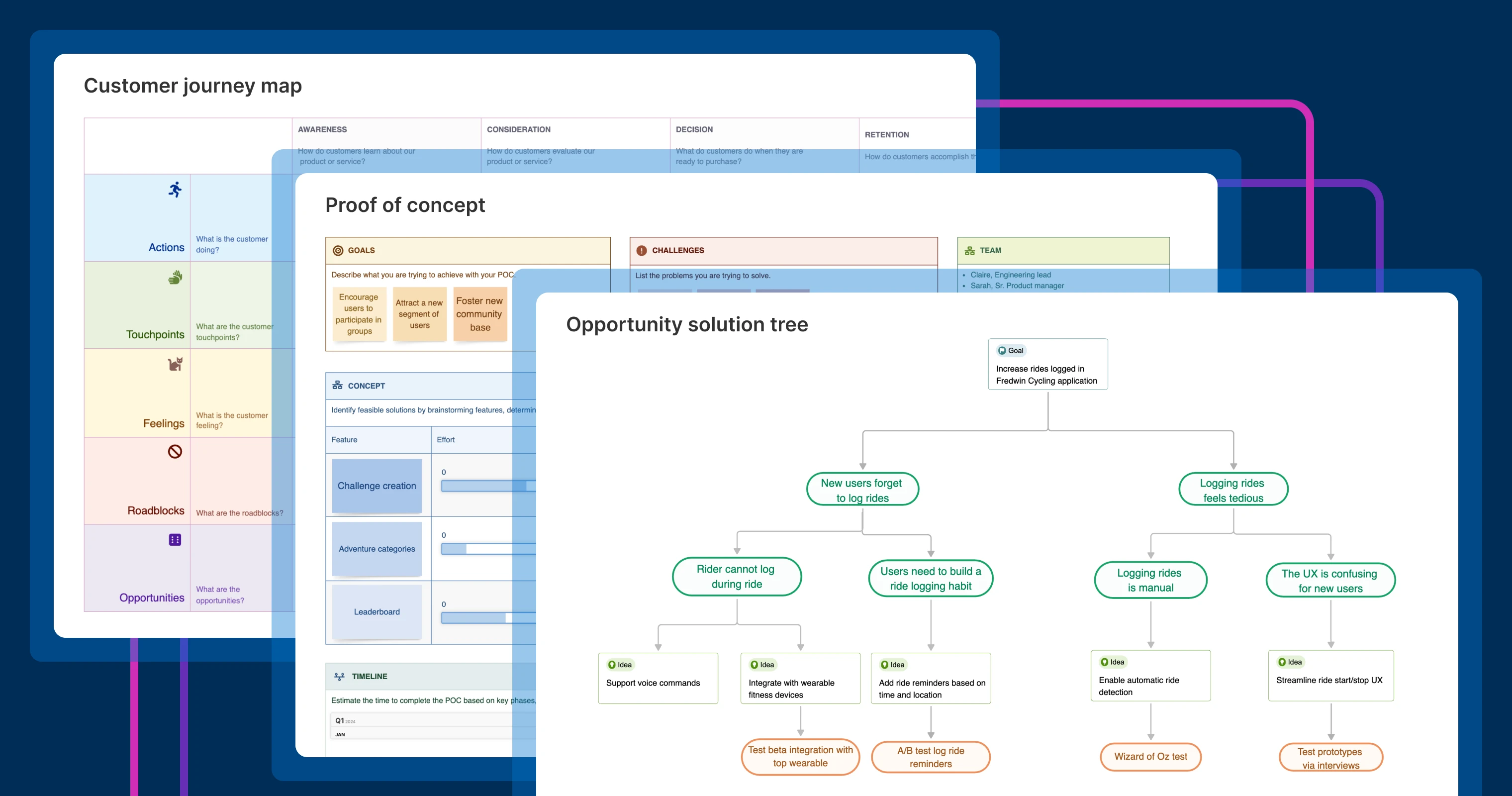The width and height of the screenshot is (1512, 796).
Task: Click the Touchpoints hand icon
Action: pos(174,277)
